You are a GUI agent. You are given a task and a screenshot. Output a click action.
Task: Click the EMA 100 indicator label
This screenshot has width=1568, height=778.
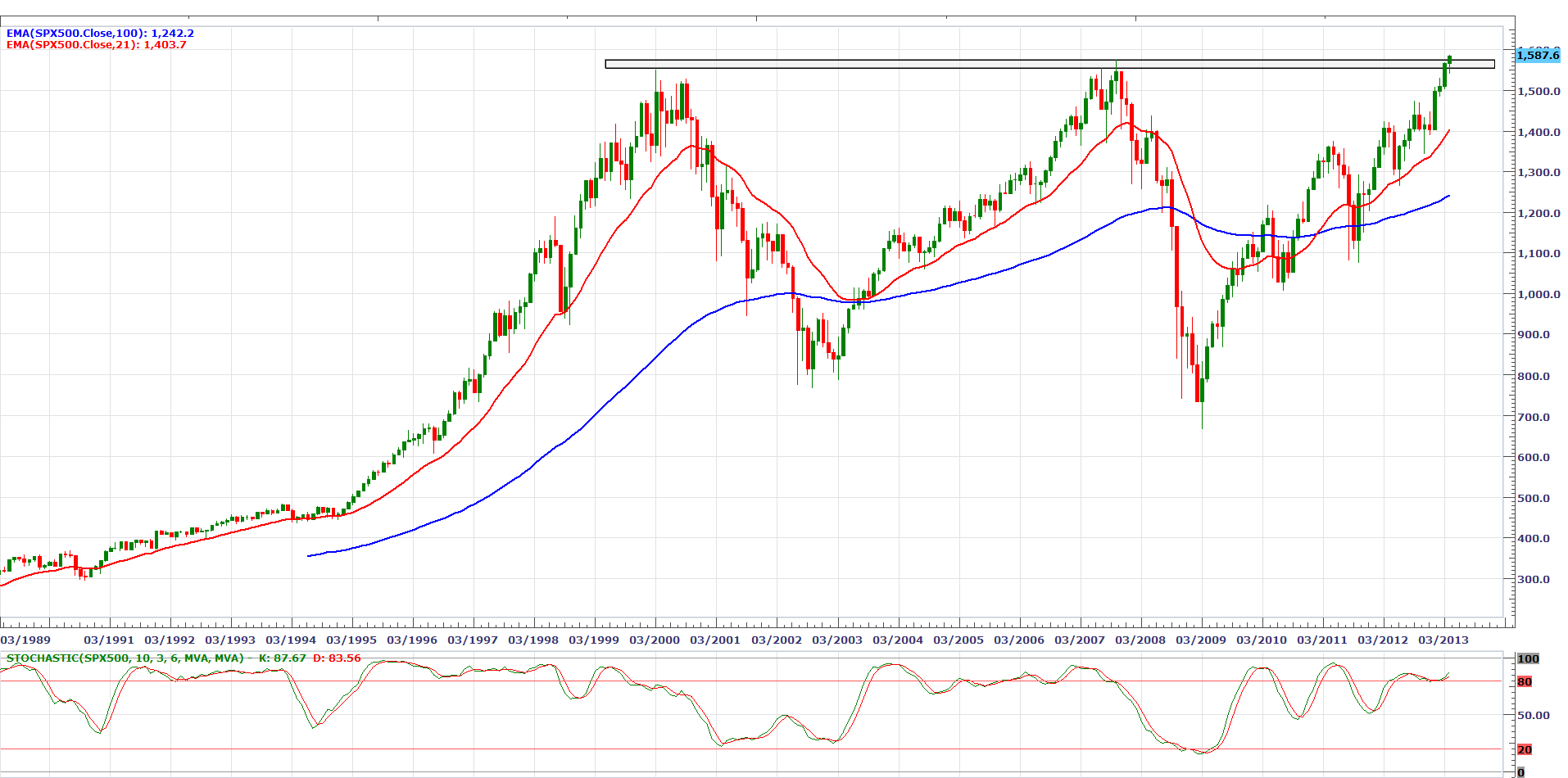[x=100, y=34]
